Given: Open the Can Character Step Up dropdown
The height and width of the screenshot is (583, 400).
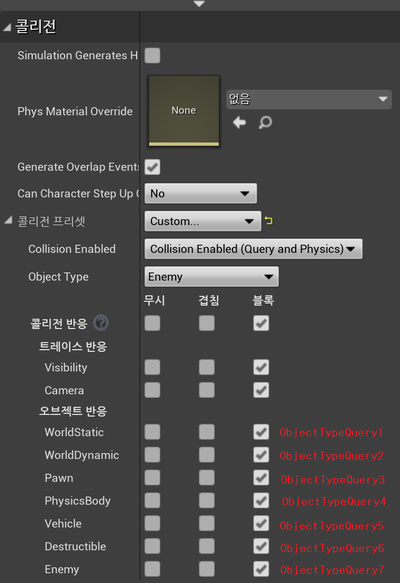Looking at the screenshot, I should click(201, 193).
